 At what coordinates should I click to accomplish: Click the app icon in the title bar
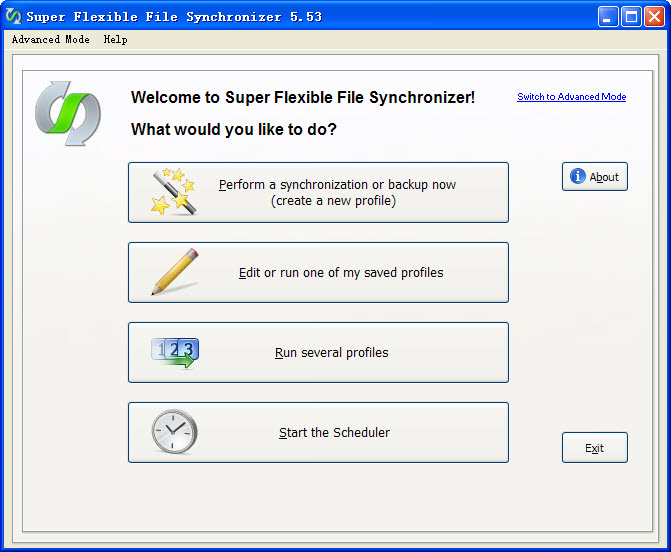click(x=13, y=17)
